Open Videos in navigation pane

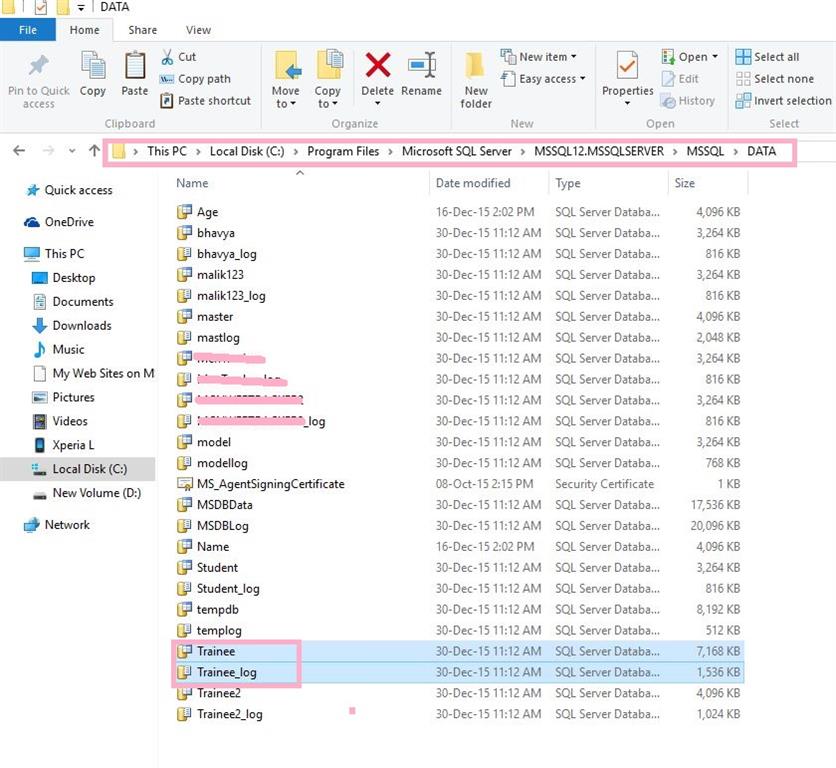pos(60,421)
